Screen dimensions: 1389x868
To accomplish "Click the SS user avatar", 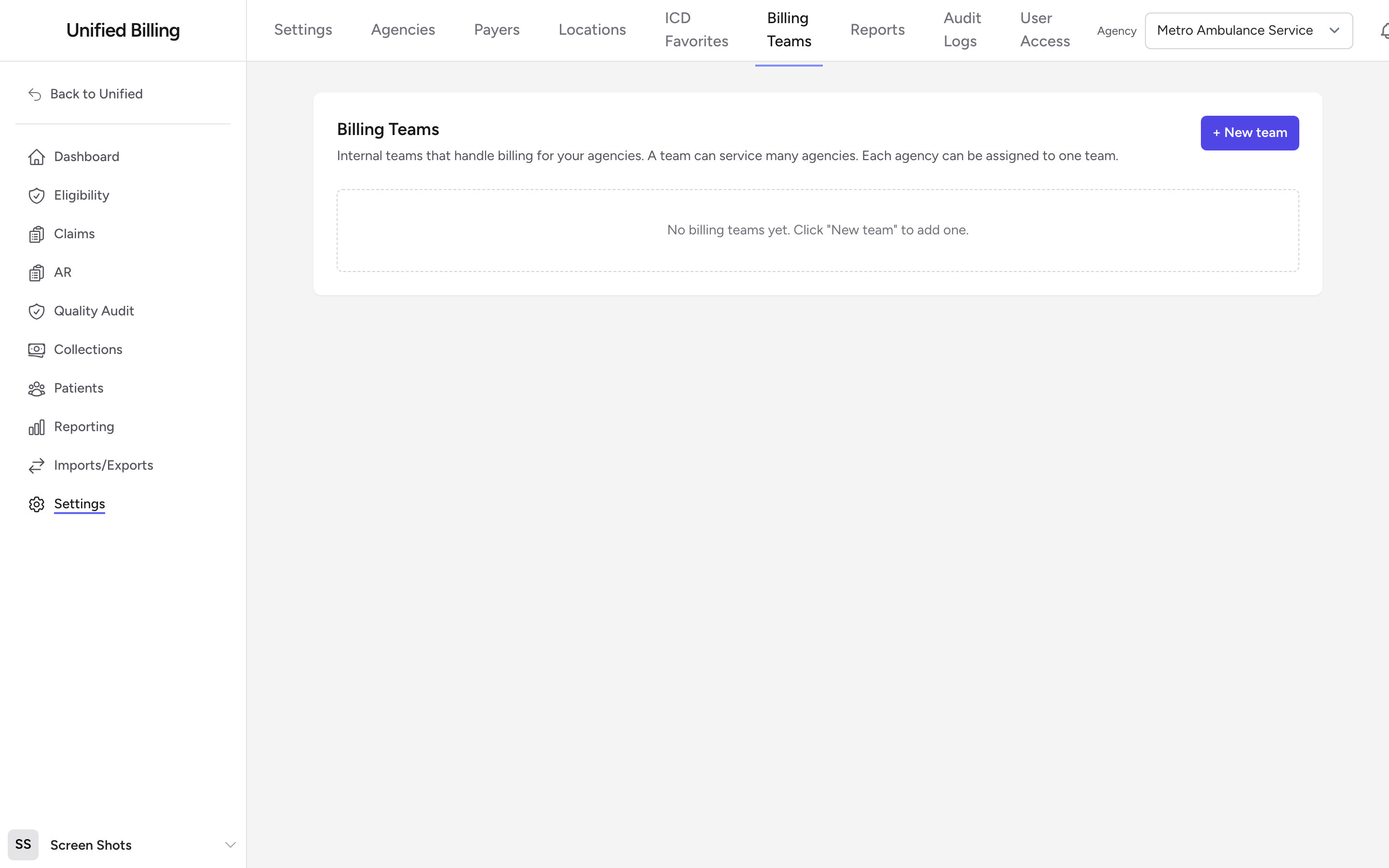I will (23, 844).
